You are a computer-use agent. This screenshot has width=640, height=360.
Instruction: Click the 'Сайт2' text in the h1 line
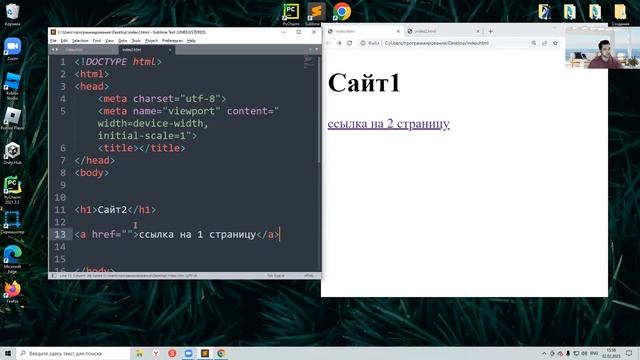112,210
